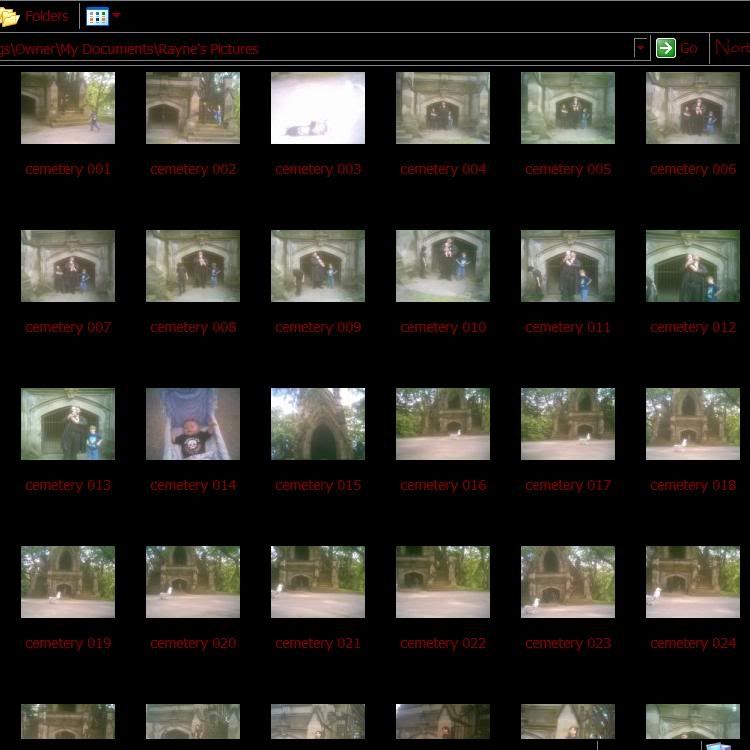Click the file name label cemetery 003
This screenshot has width=750, height=750.
coord(318,169)
